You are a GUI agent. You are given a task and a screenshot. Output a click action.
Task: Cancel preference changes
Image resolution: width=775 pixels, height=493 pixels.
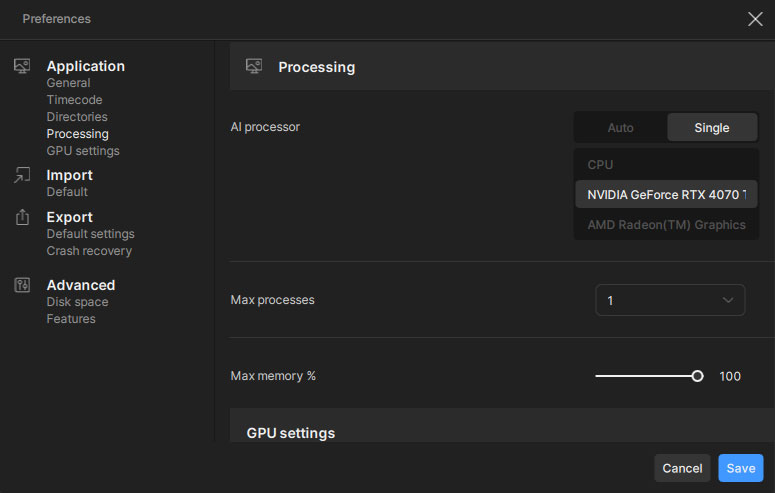click(682, 468)
